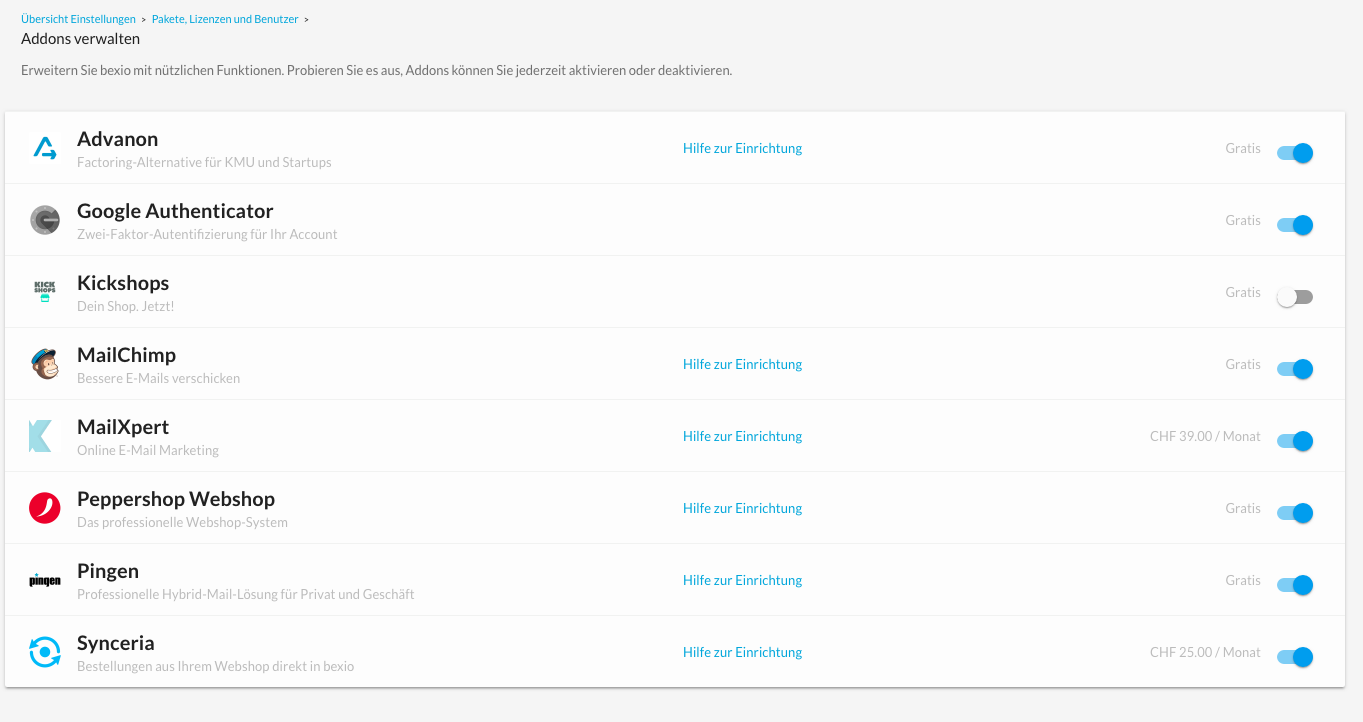Image resolution: width=1363 pixels, height=722 pixels.
Task: Turn off the Synceria switch
Action: 1295,657
